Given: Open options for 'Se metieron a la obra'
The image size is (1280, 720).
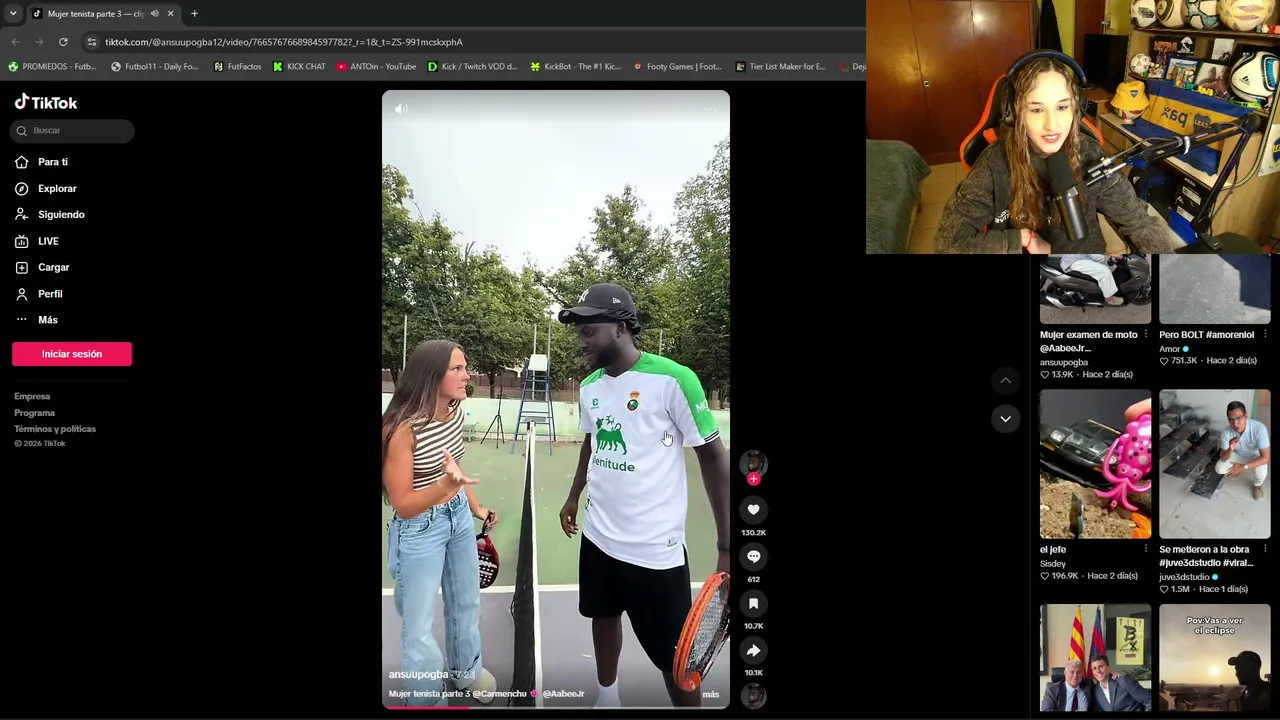Looking at the screenshot, I should tap(1265, 549).
